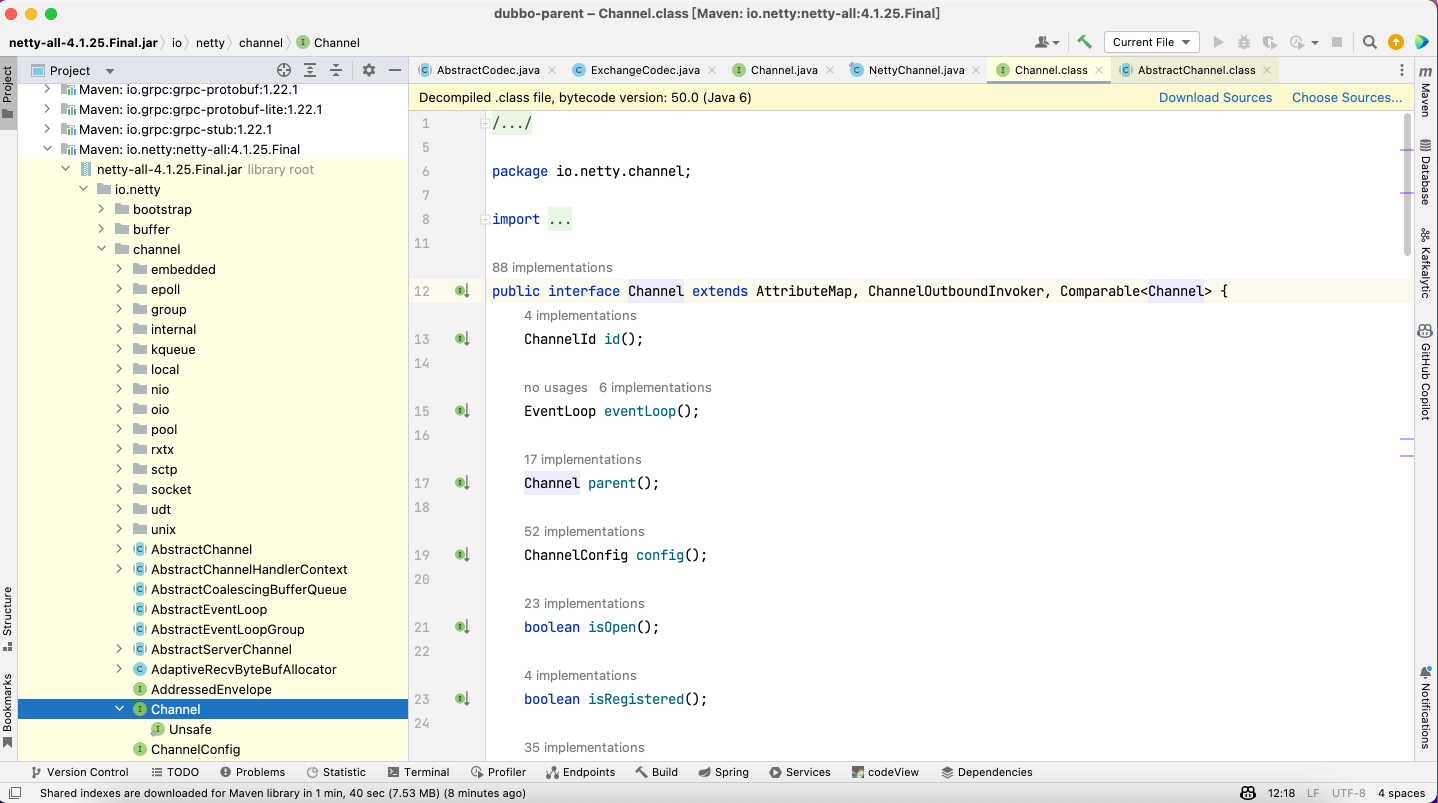The height and width of the screenshot is (803, 1438).
Task: Open the Kafkalytic tool window
Action: (1426, 264)
